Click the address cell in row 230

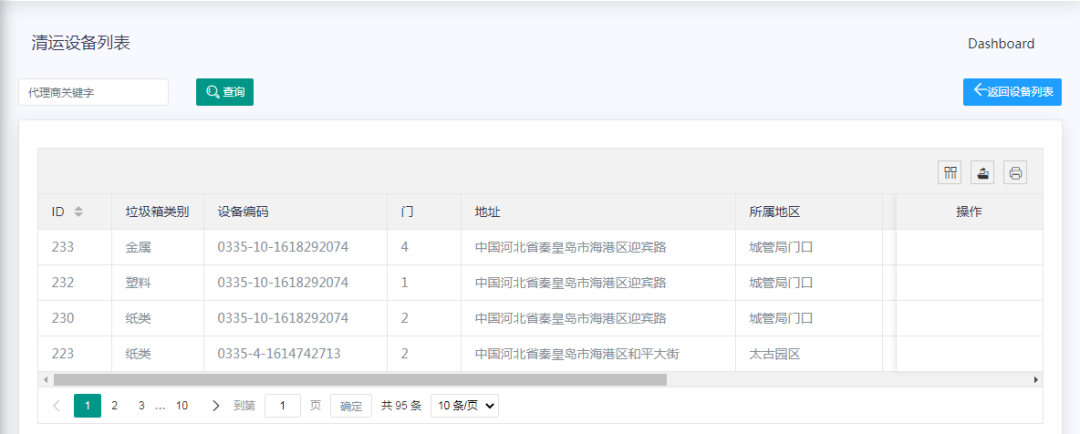(598, 318)
